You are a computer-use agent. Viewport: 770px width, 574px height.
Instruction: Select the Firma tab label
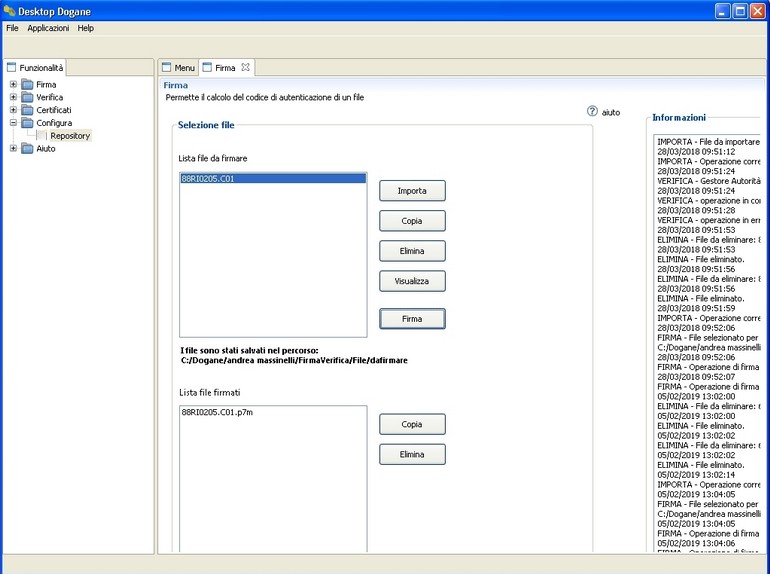click(x=225, y=68)
